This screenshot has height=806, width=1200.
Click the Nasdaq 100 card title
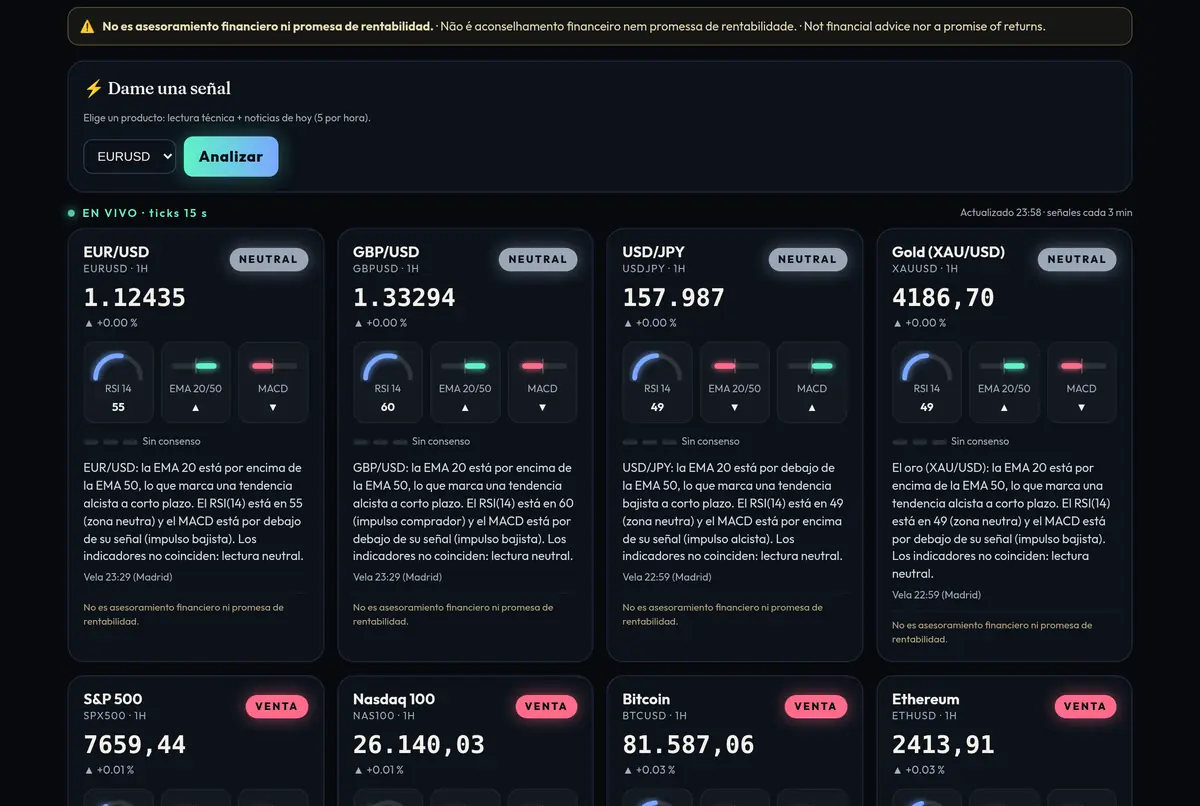(x=394, y=699)
